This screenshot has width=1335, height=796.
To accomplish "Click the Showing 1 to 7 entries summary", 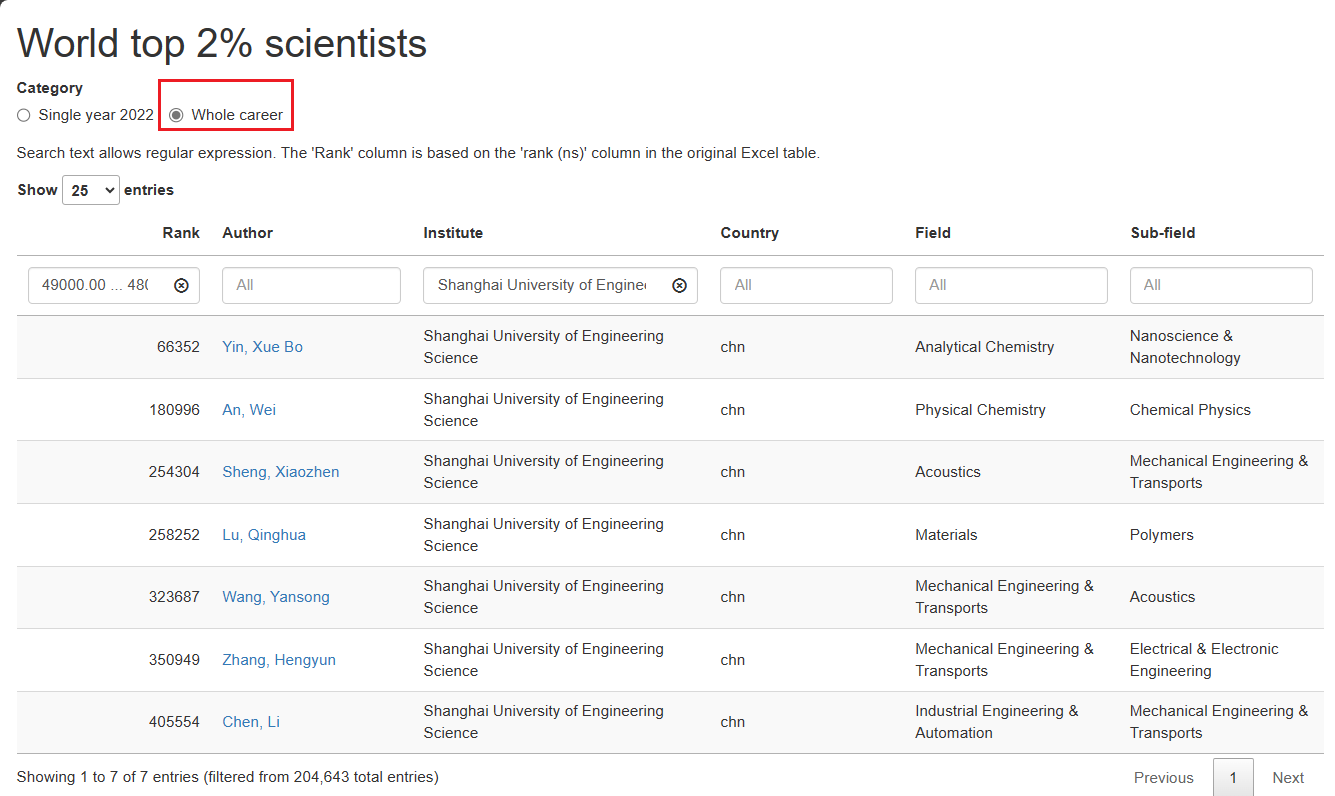I will (228, 777).
